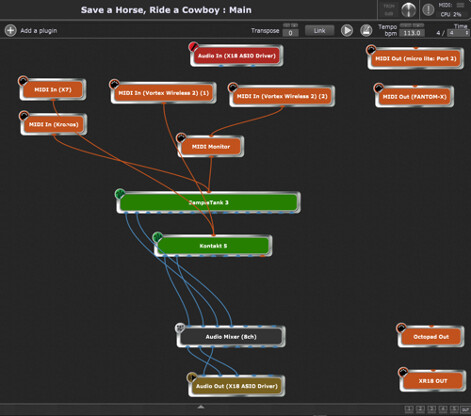This screenshot has height=416, width=471.
Task: Click the MIDI activity indicator
Action: [x=460, y=5]
